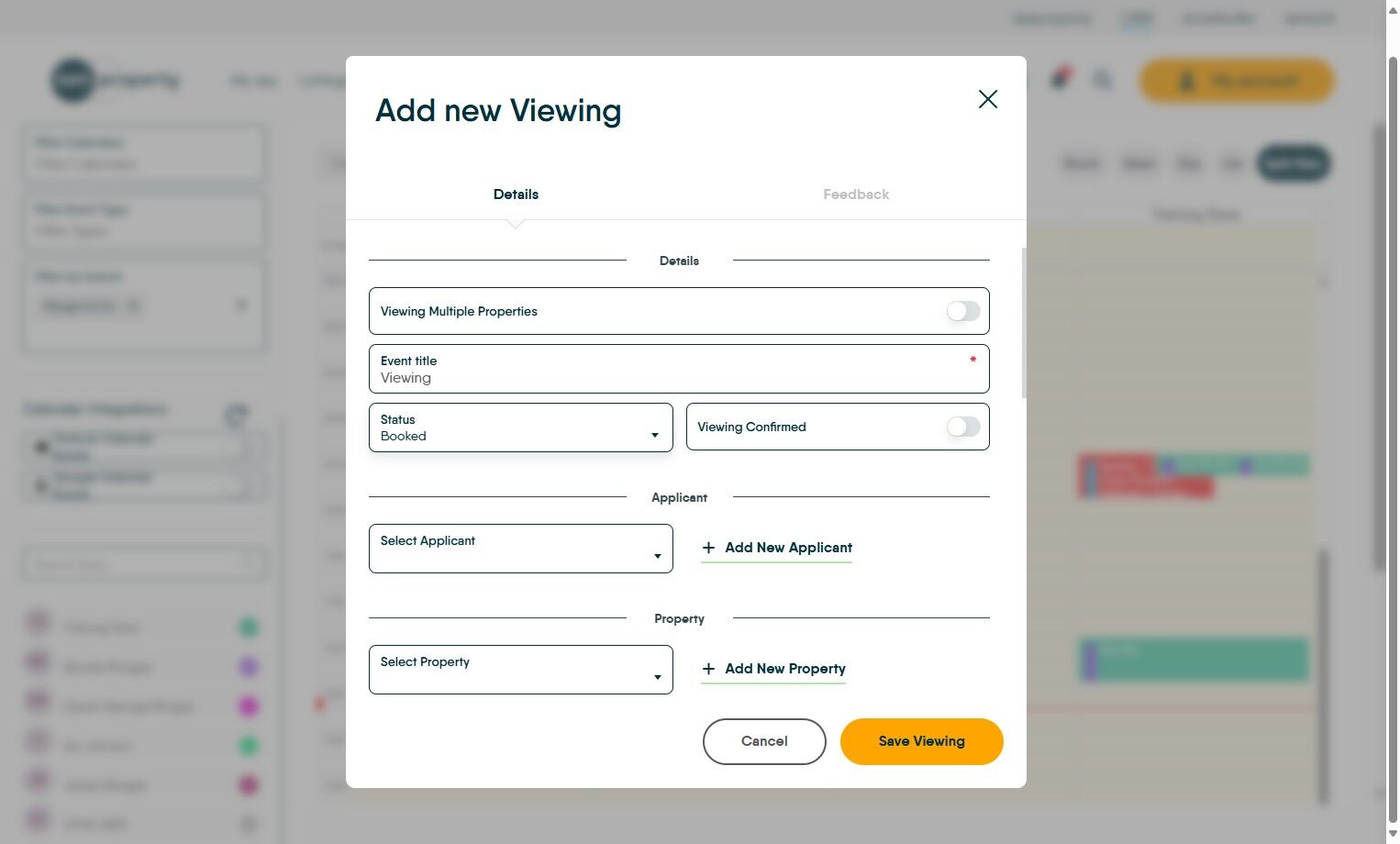The width and height of the screenshot is (1400, 844).
Task: Click the refresh icon in Calendar Integrations
Action: pos(236,416)
